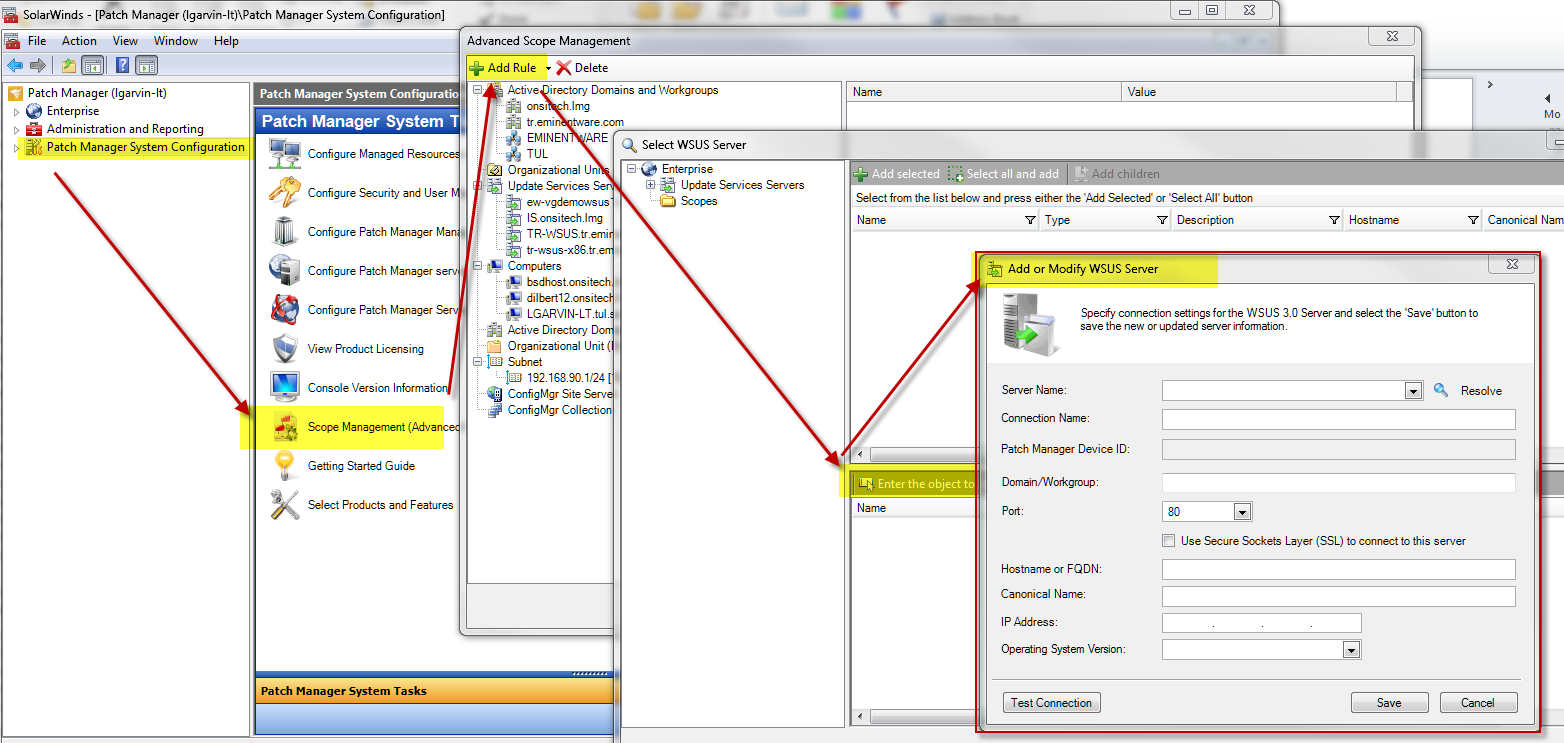Open the Action menu
Viewport: 1564px width, 743px height.
click(79, 41)
